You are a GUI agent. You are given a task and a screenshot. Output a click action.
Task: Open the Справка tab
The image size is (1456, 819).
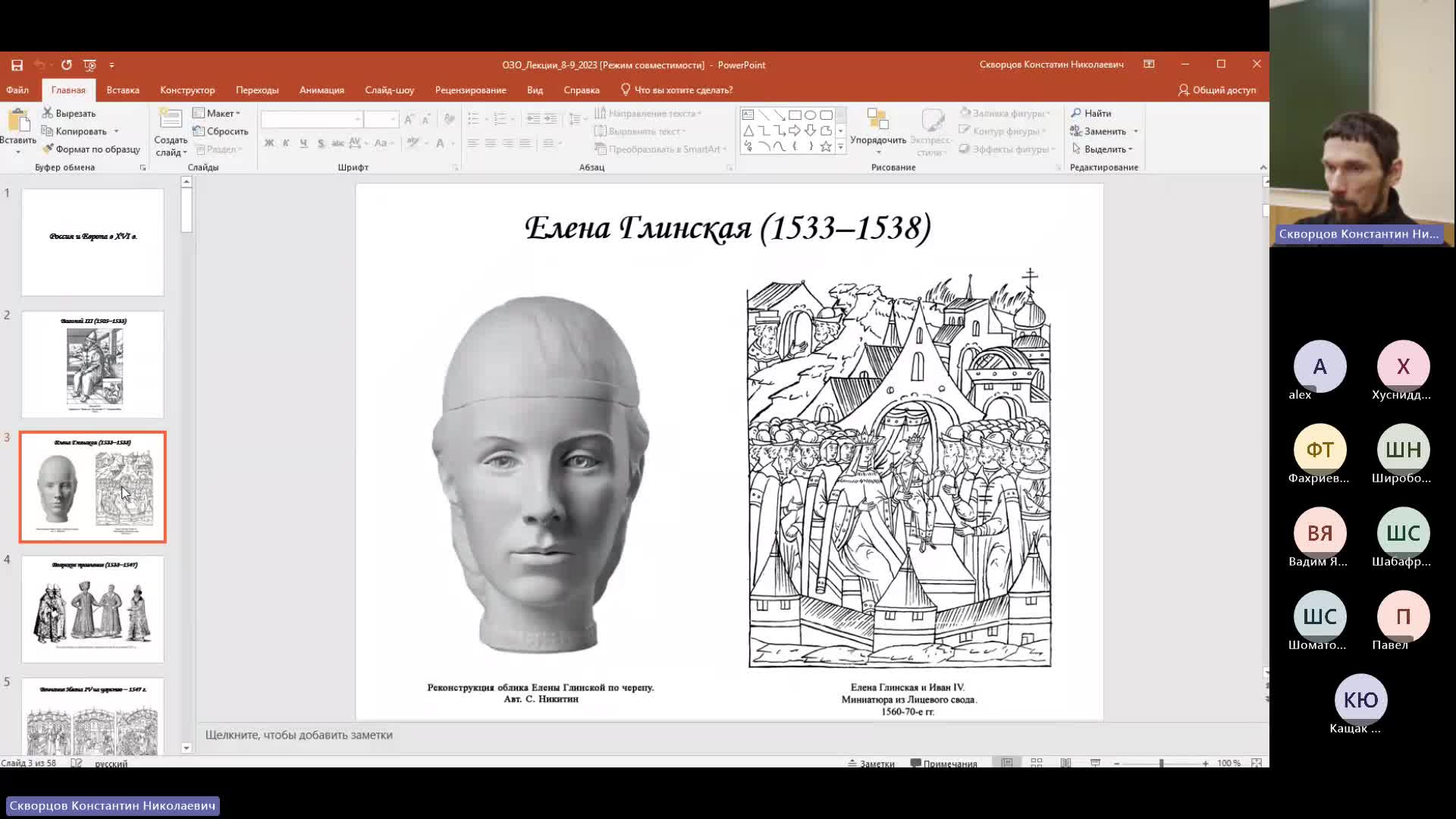[x=582, y=90]
